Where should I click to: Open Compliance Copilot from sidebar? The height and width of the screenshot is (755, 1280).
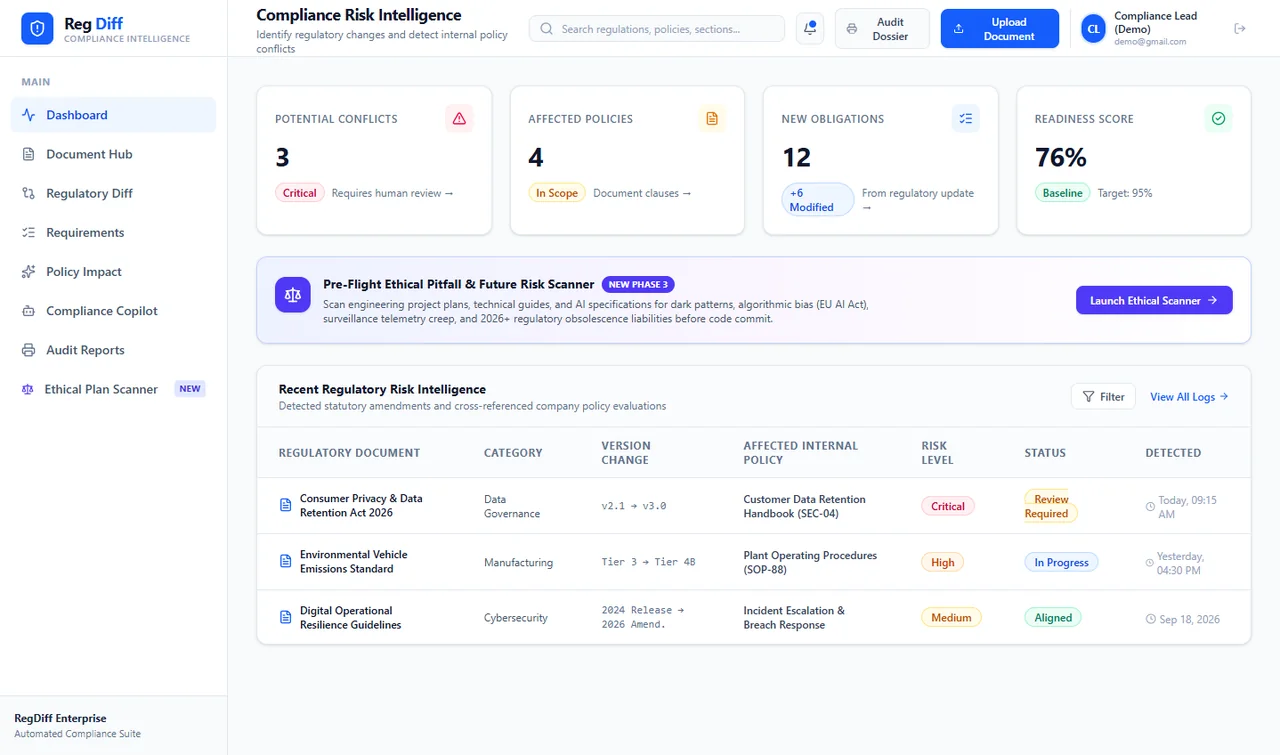point(113,311)
